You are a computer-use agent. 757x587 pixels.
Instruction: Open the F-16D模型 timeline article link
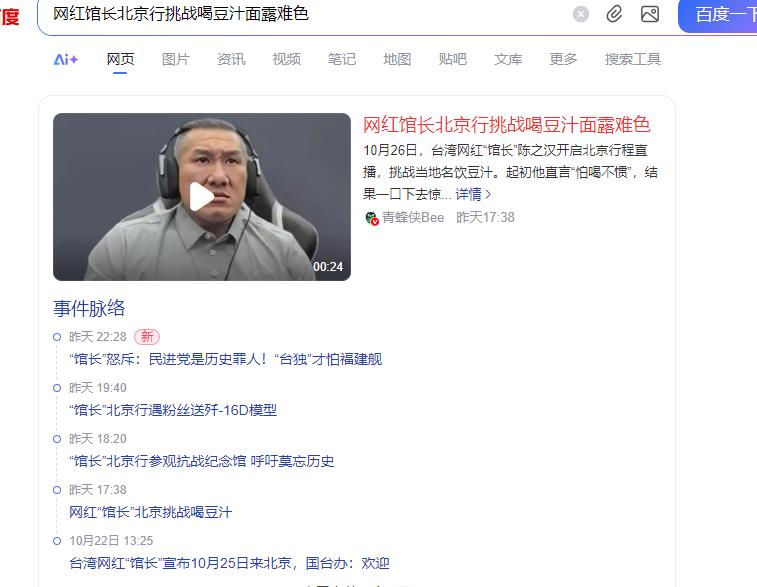coord(173,410)
